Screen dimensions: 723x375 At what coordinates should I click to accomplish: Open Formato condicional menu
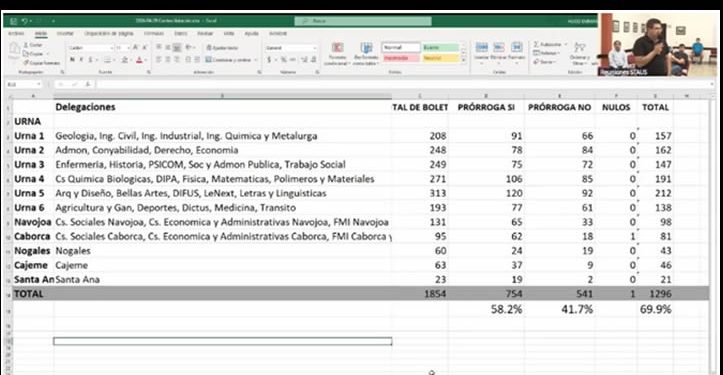tap(337, 54)
